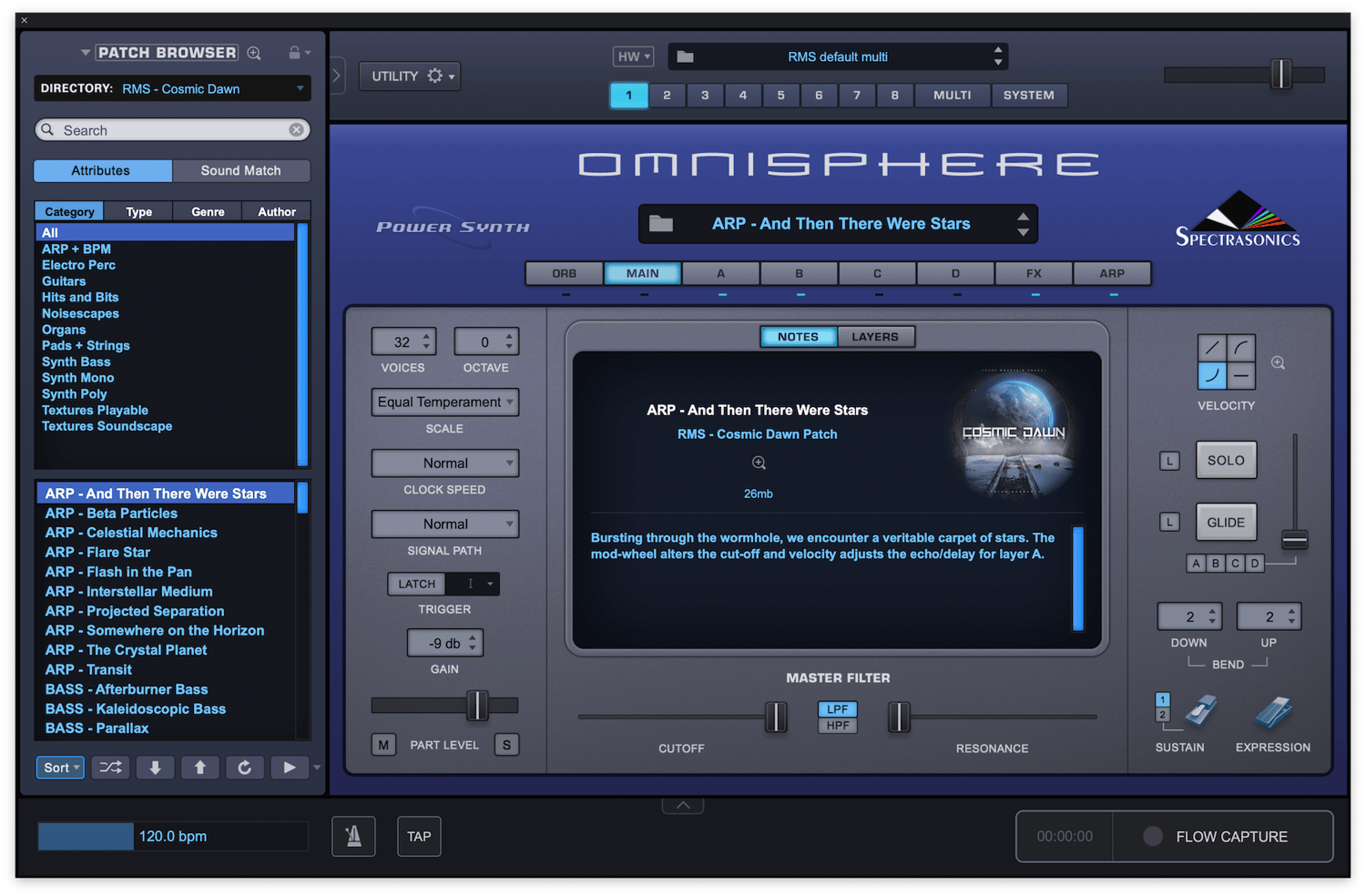Enable the Latch trigger button
The image size is (1366, 896).
coord(416,584)
